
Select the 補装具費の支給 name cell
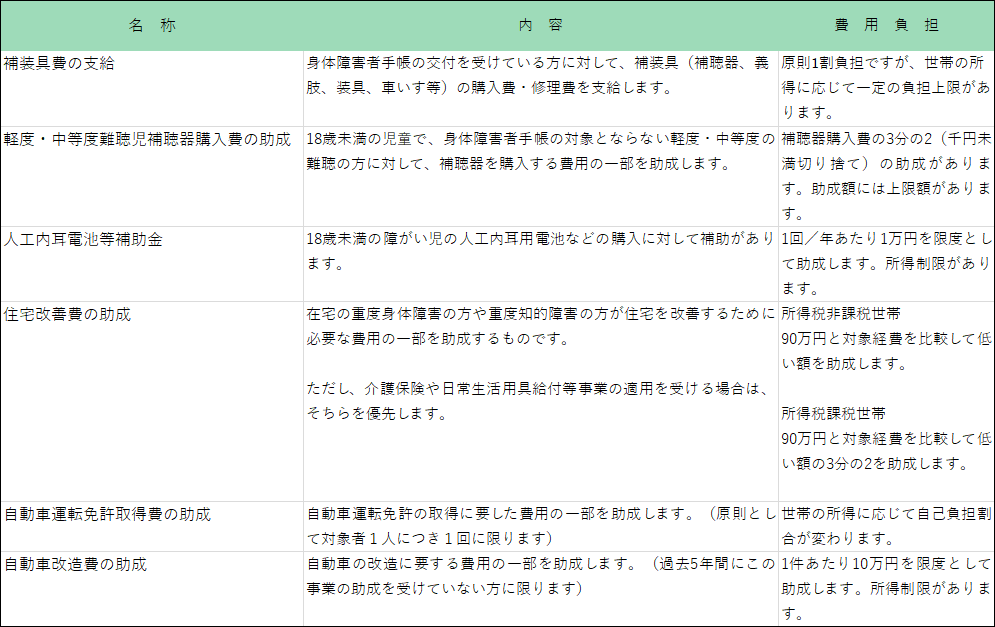(60, 63)
